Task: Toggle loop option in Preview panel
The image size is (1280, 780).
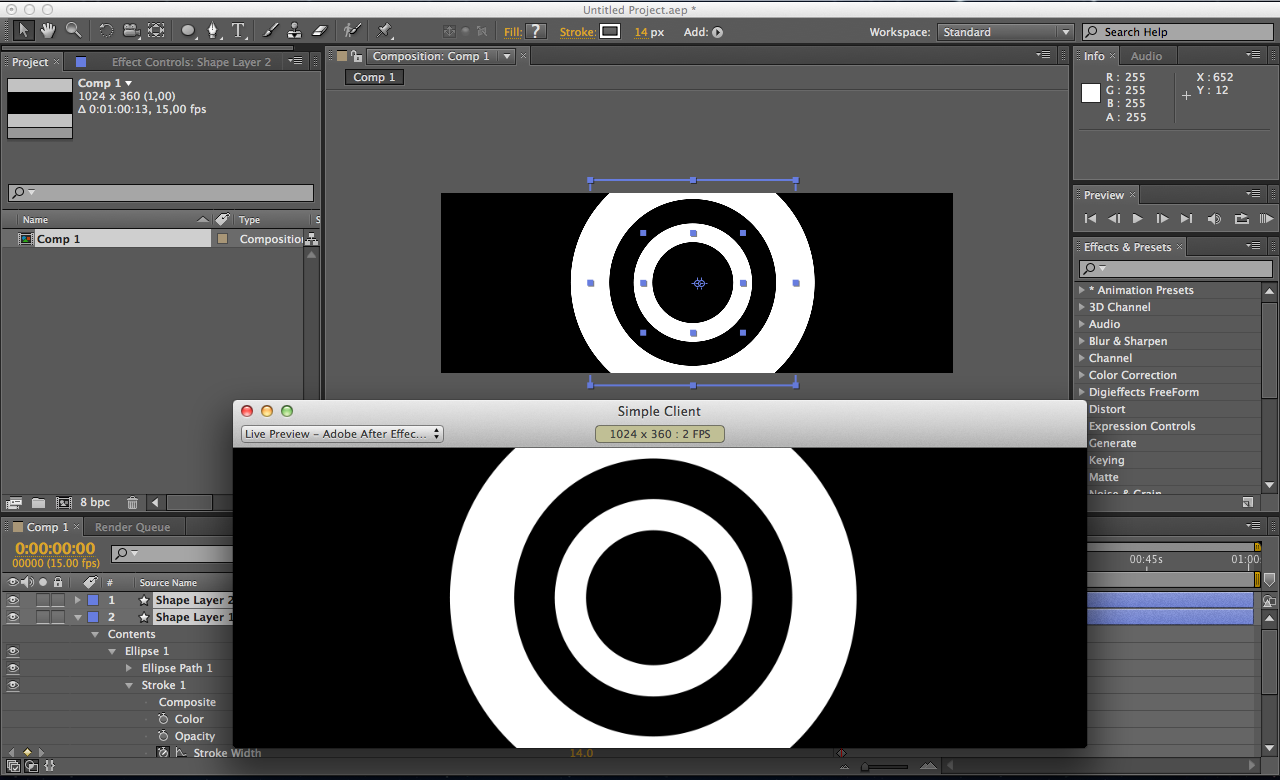Action: [x=1241, y=219]
